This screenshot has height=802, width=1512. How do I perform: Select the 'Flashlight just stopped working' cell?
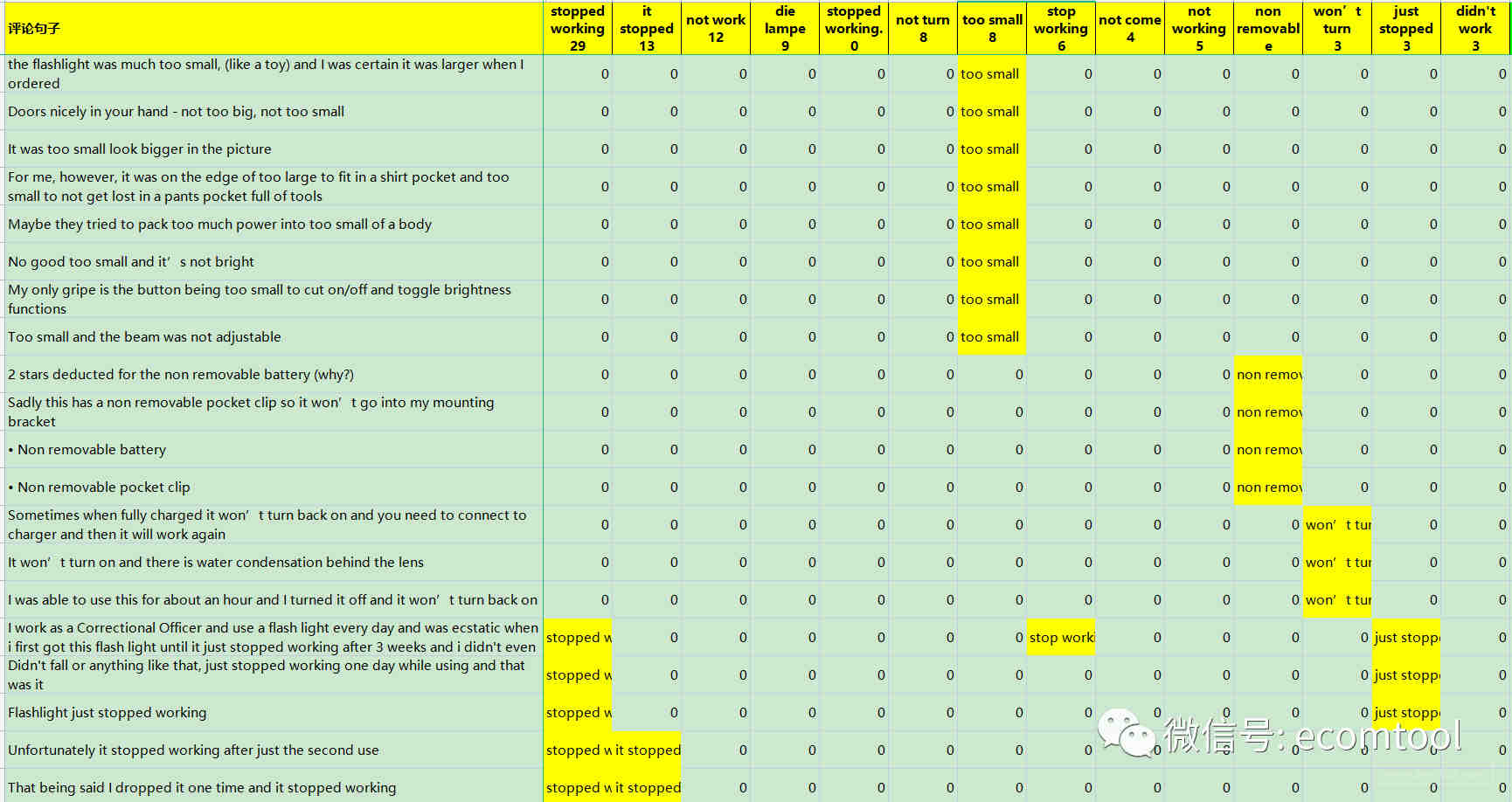click(x=274, y=712)
